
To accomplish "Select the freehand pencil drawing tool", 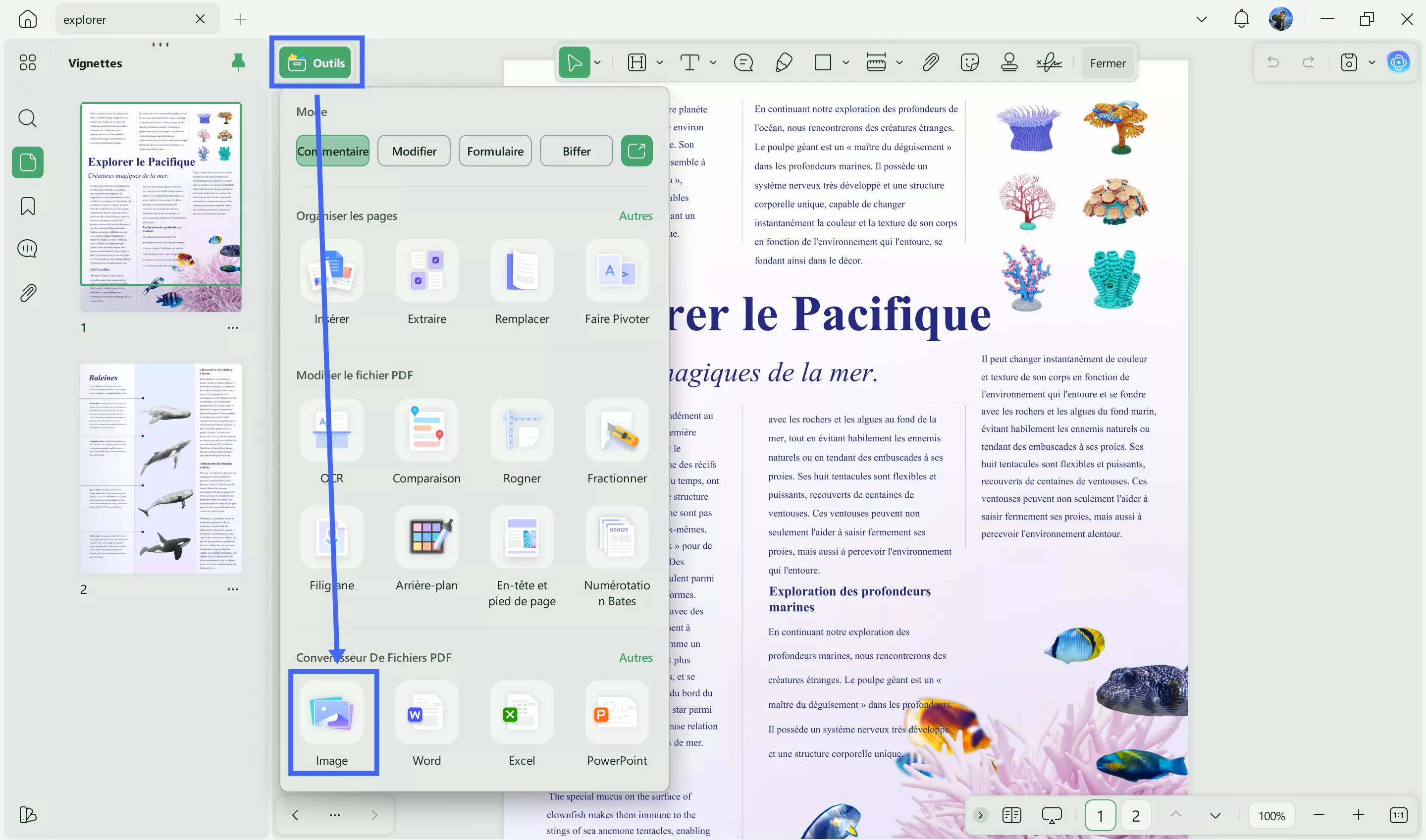I will pos(784,62).
